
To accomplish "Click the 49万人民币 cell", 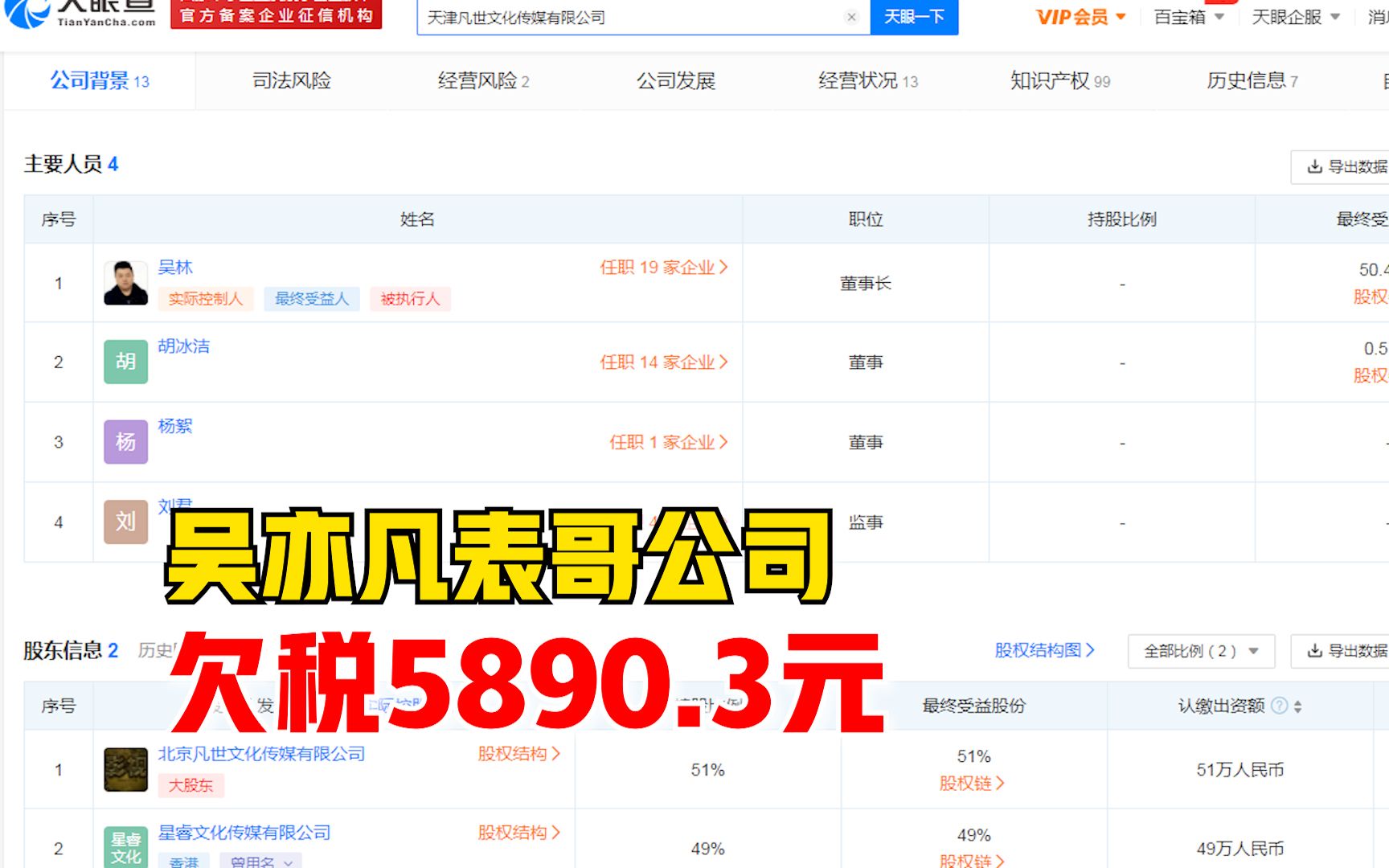I will point(1239,849).
